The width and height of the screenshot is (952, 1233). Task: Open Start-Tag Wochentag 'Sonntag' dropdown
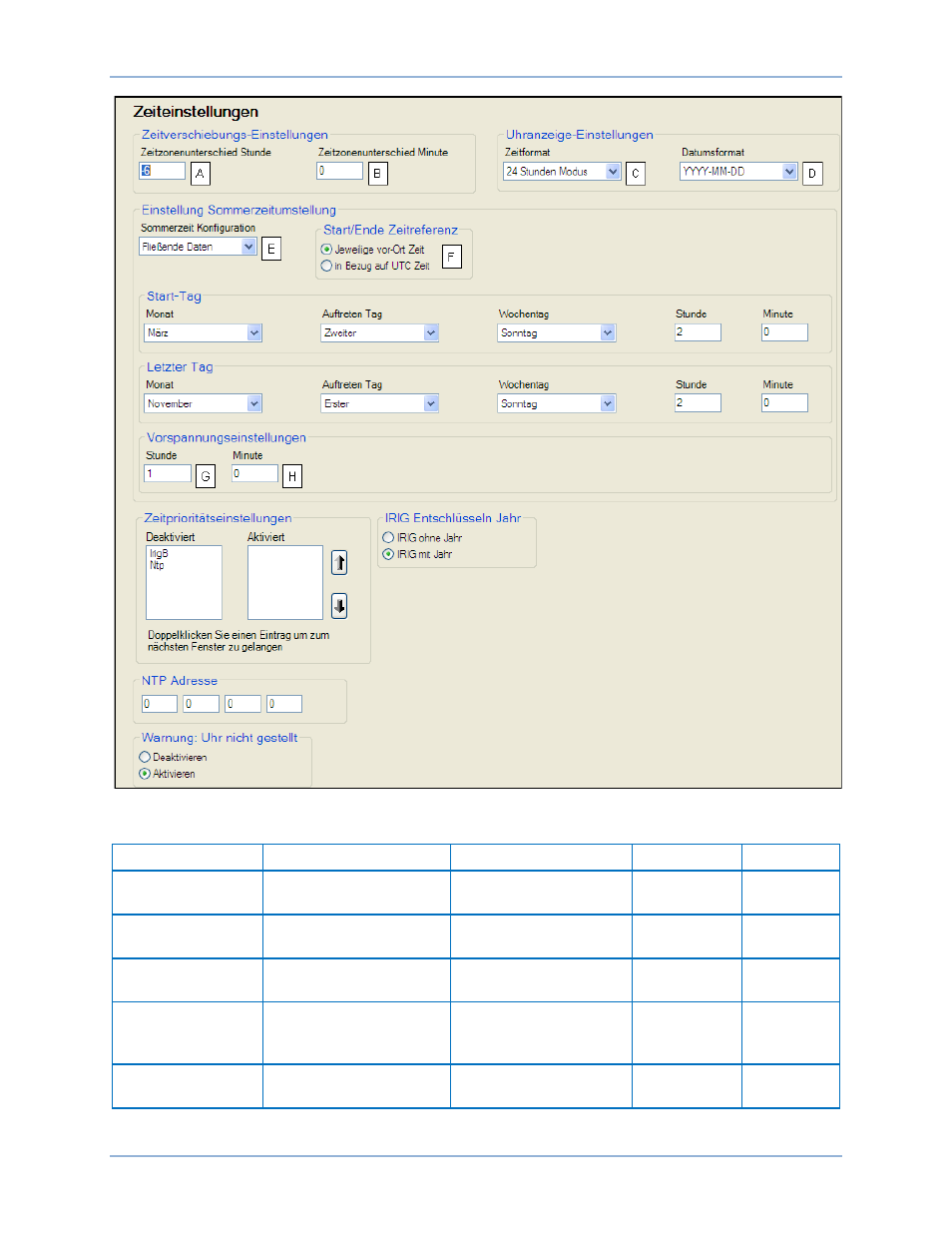click(557, 332)
